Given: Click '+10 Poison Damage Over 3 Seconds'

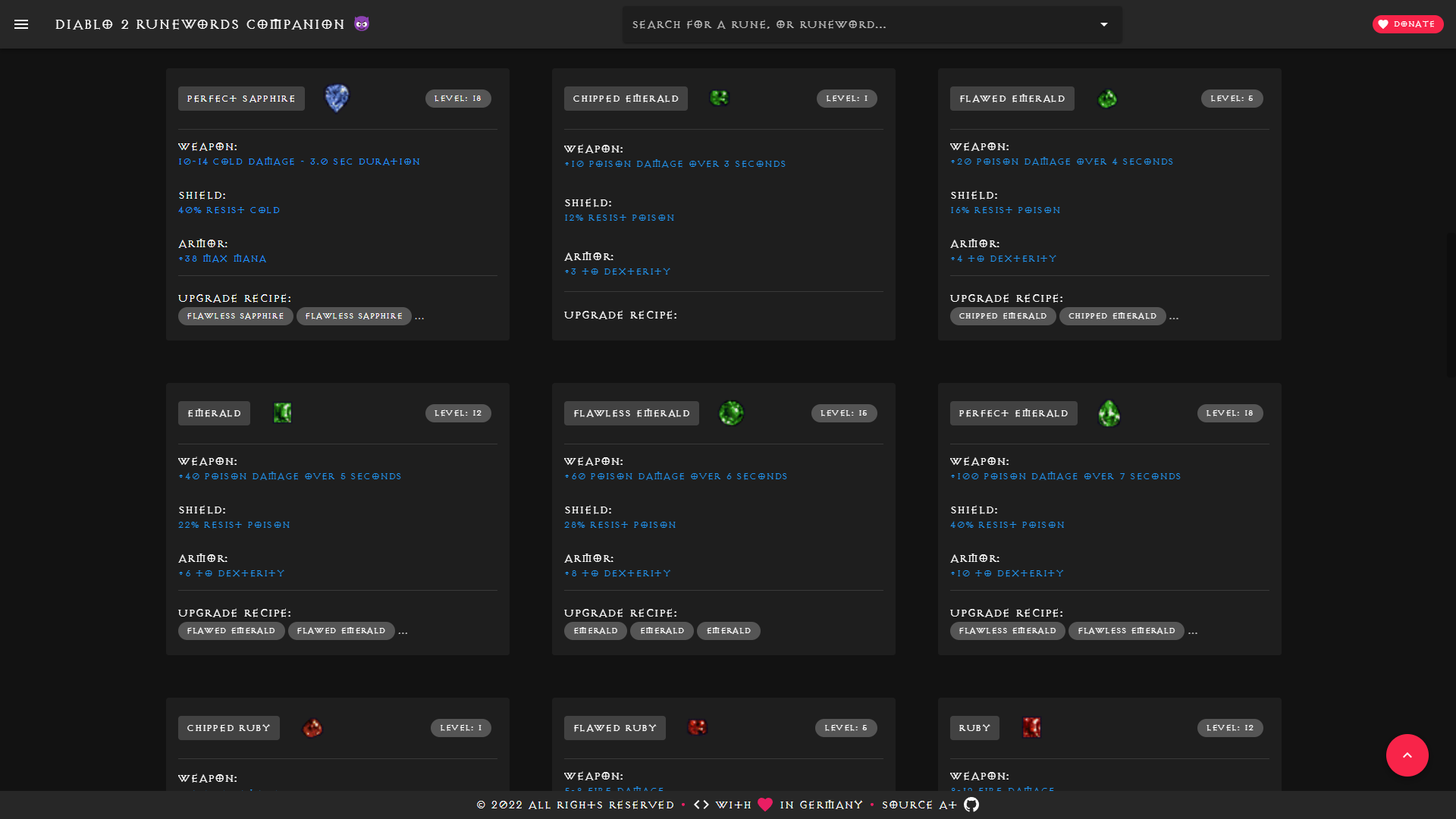Looking at the screenshot, I should (x=675, y=164).
